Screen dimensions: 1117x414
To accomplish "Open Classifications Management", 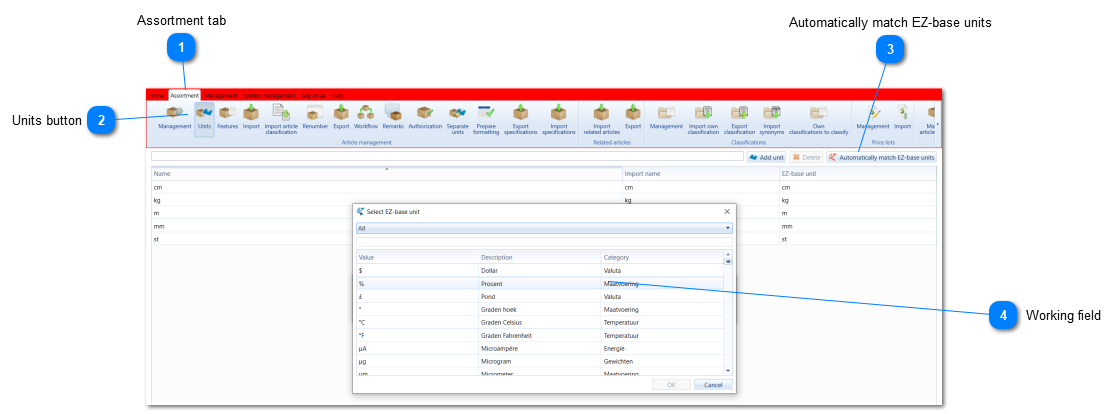I will (666, 118).
